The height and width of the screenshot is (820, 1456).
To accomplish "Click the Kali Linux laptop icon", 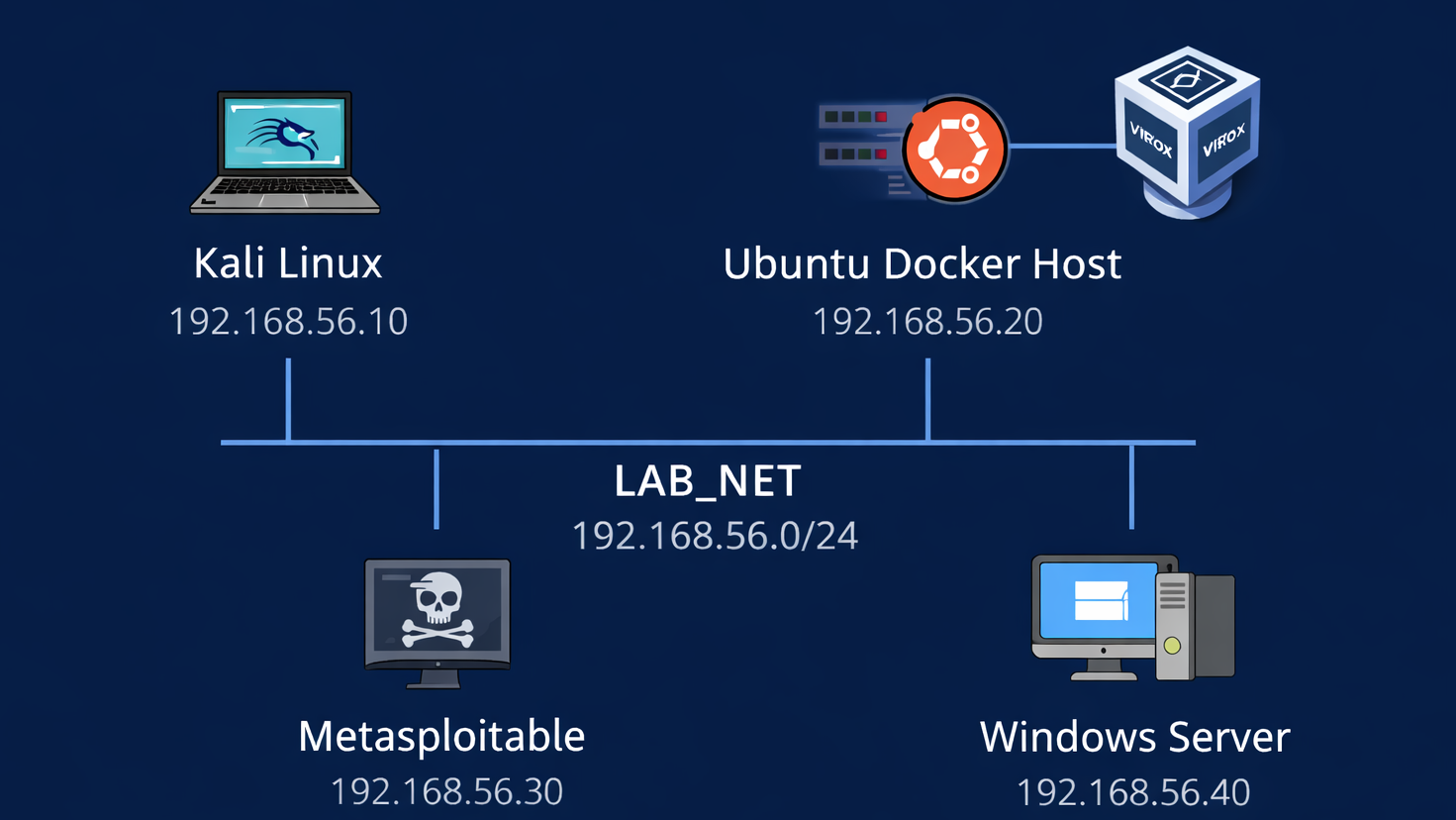I will (x=285, y=153).
